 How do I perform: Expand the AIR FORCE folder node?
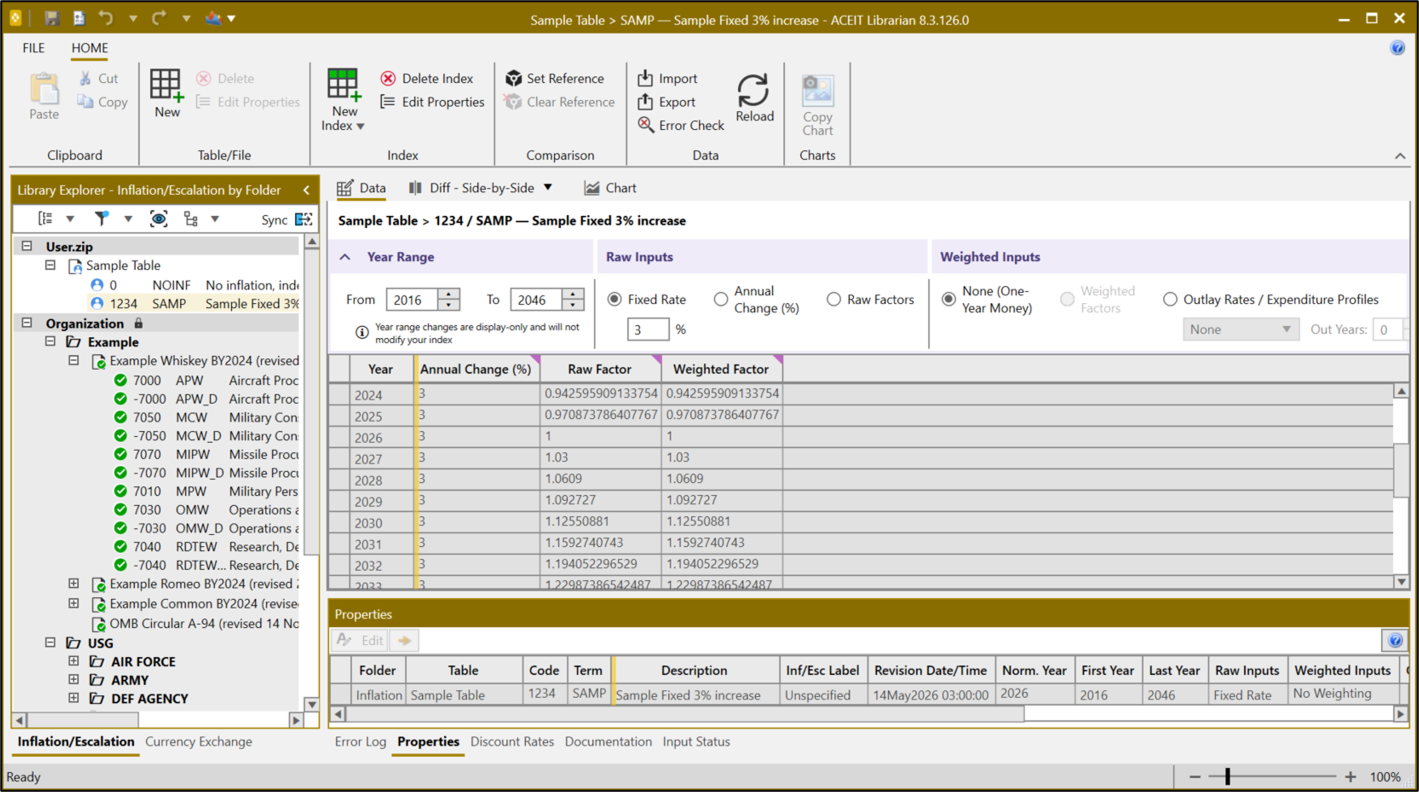tap(73, 661)
